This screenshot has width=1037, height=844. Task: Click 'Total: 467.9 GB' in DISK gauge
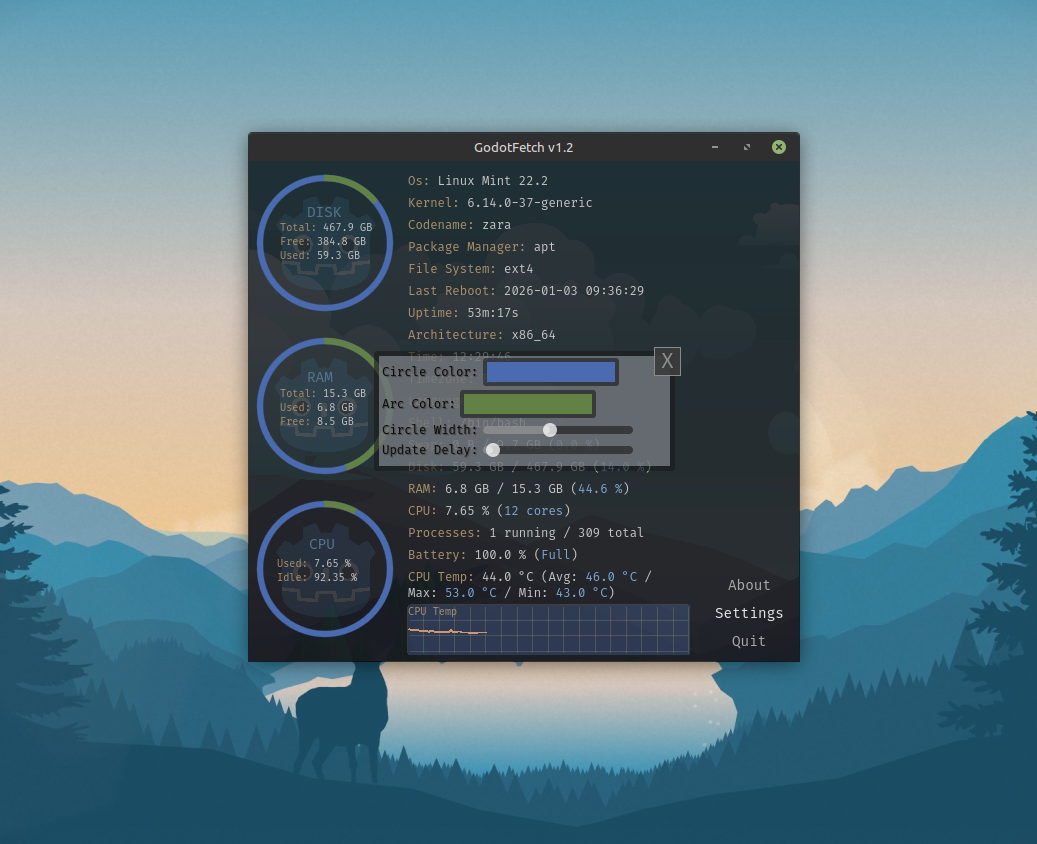click(326, 227)
